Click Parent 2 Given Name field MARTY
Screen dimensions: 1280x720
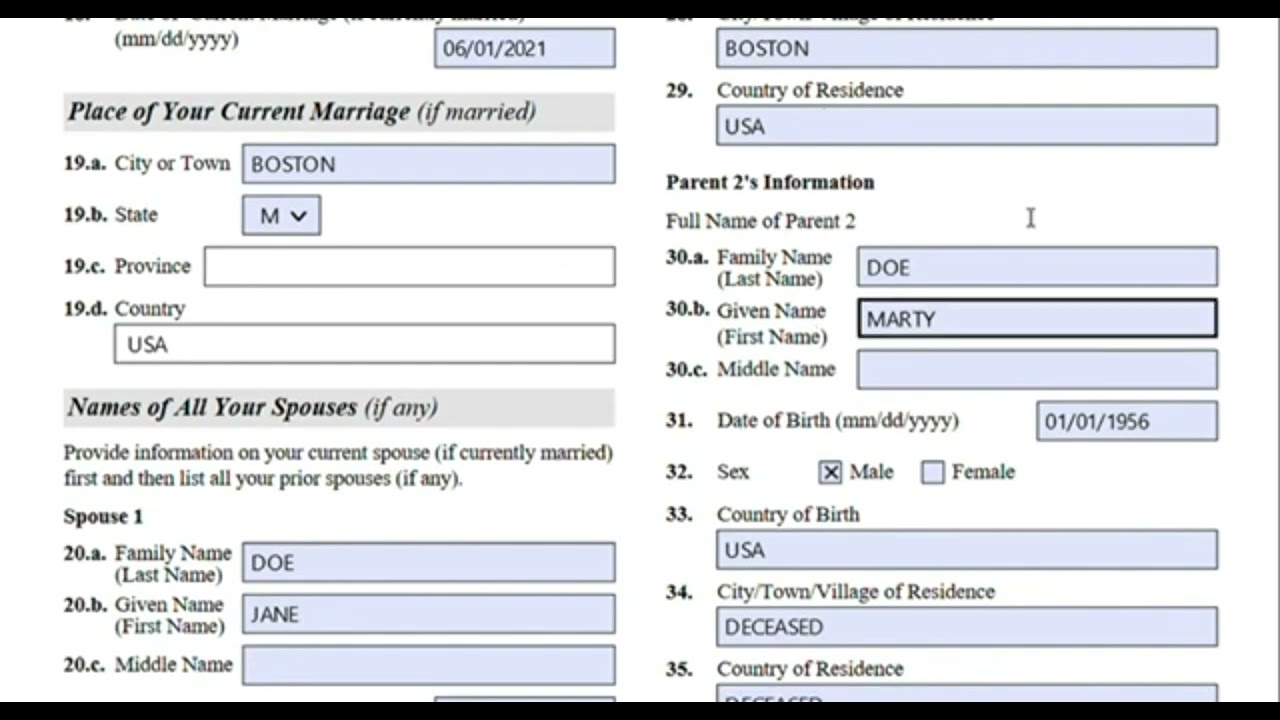[1037, 318]
